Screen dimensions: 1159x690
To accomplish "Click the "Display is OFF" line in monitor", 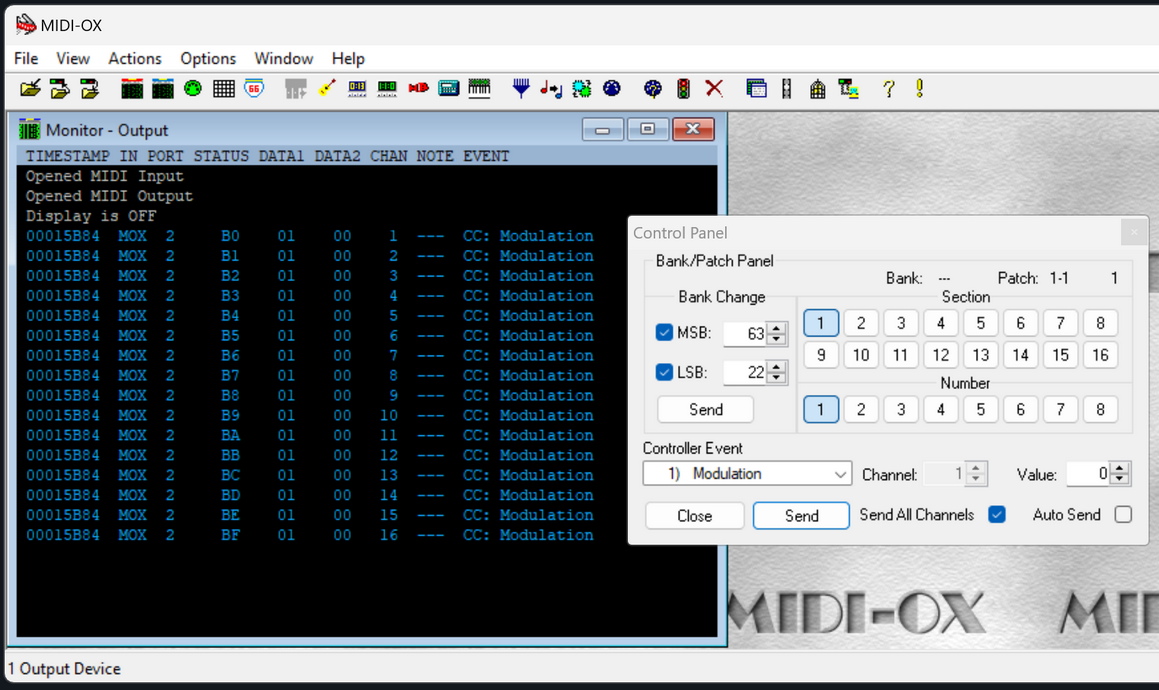I will click(x=91, y=216).
